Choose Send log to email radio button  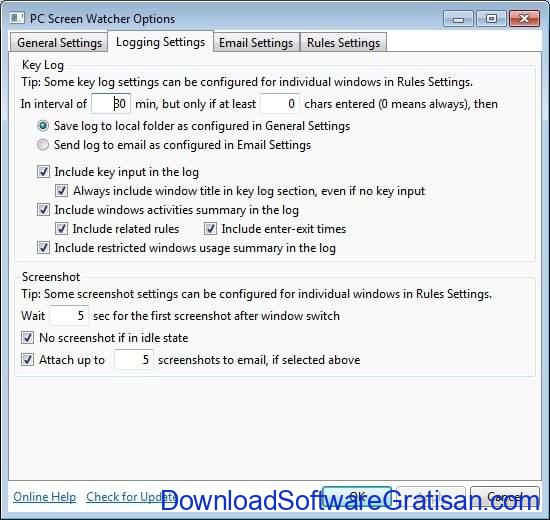coord(43,145)
